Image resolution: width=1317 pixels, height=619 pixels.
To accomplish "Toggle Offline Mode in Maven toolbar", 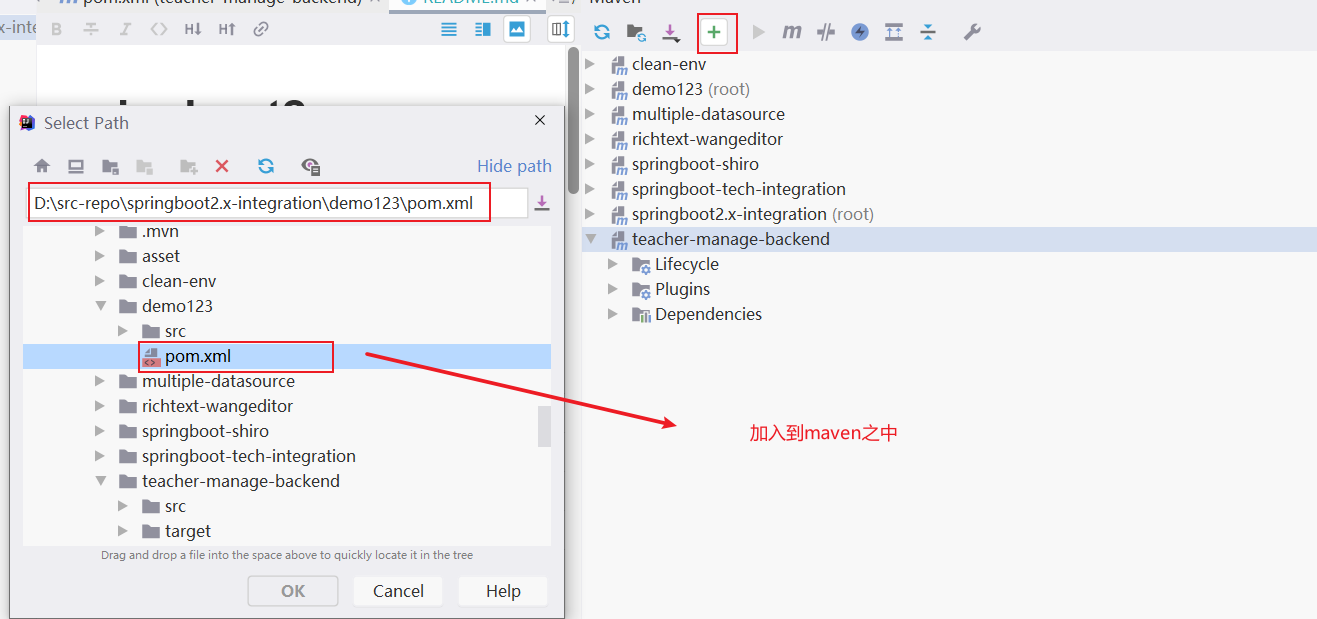I will (826, 32).
